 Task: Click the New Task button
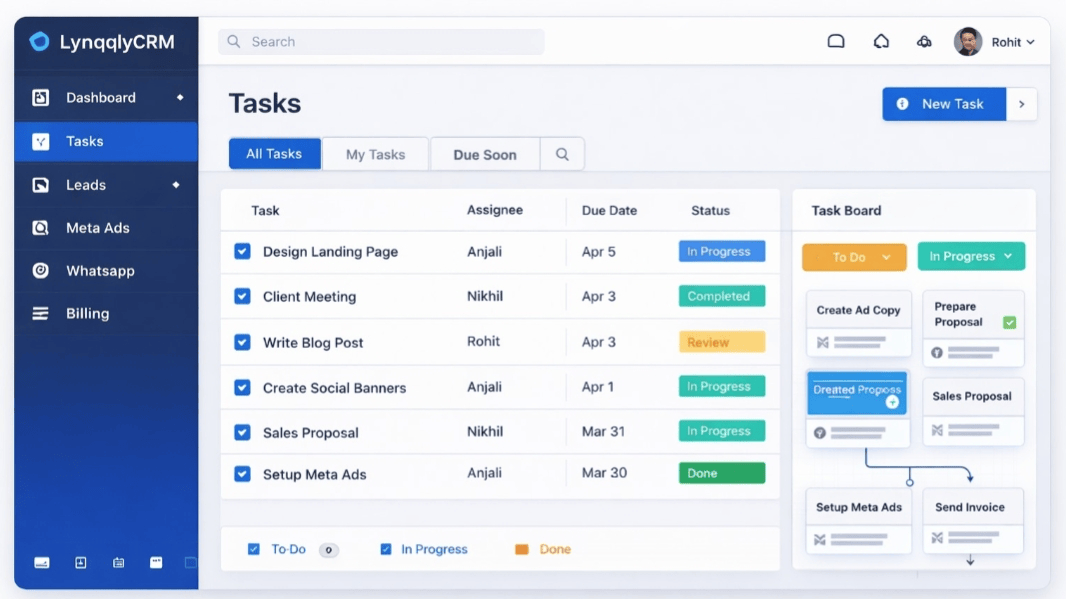click(x=943, y=104)
